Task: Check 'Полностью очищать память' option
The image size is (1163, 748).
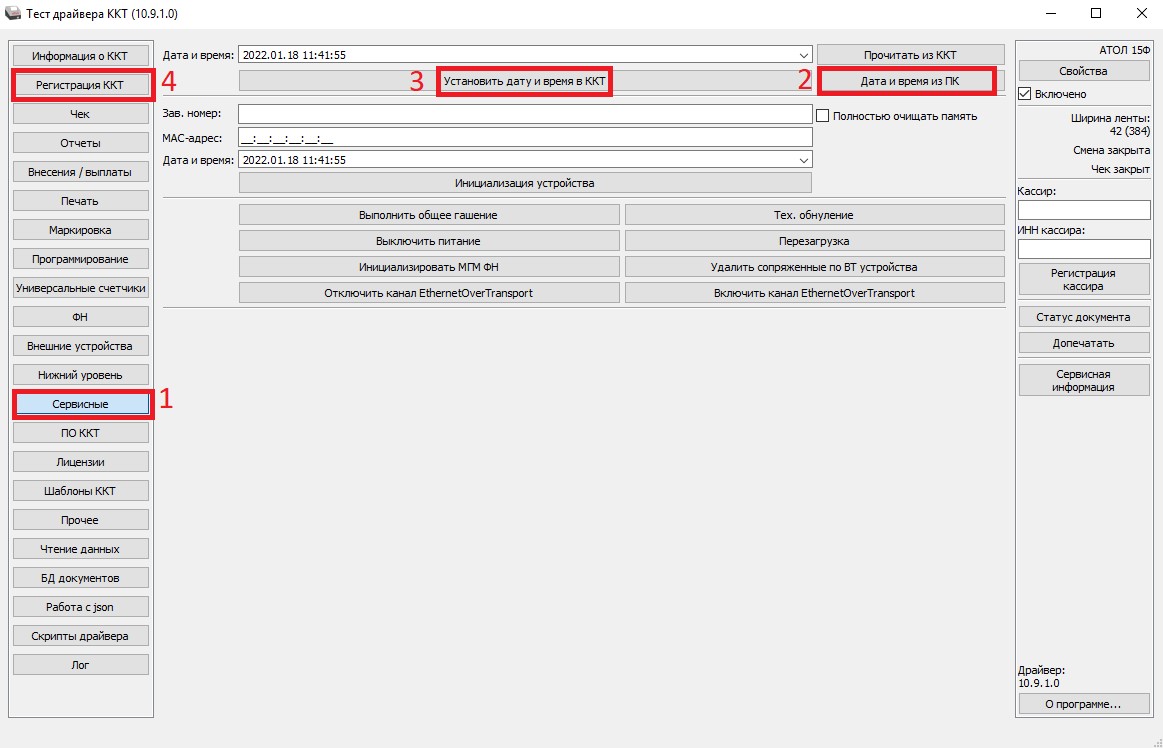Action: click(823, 116)
